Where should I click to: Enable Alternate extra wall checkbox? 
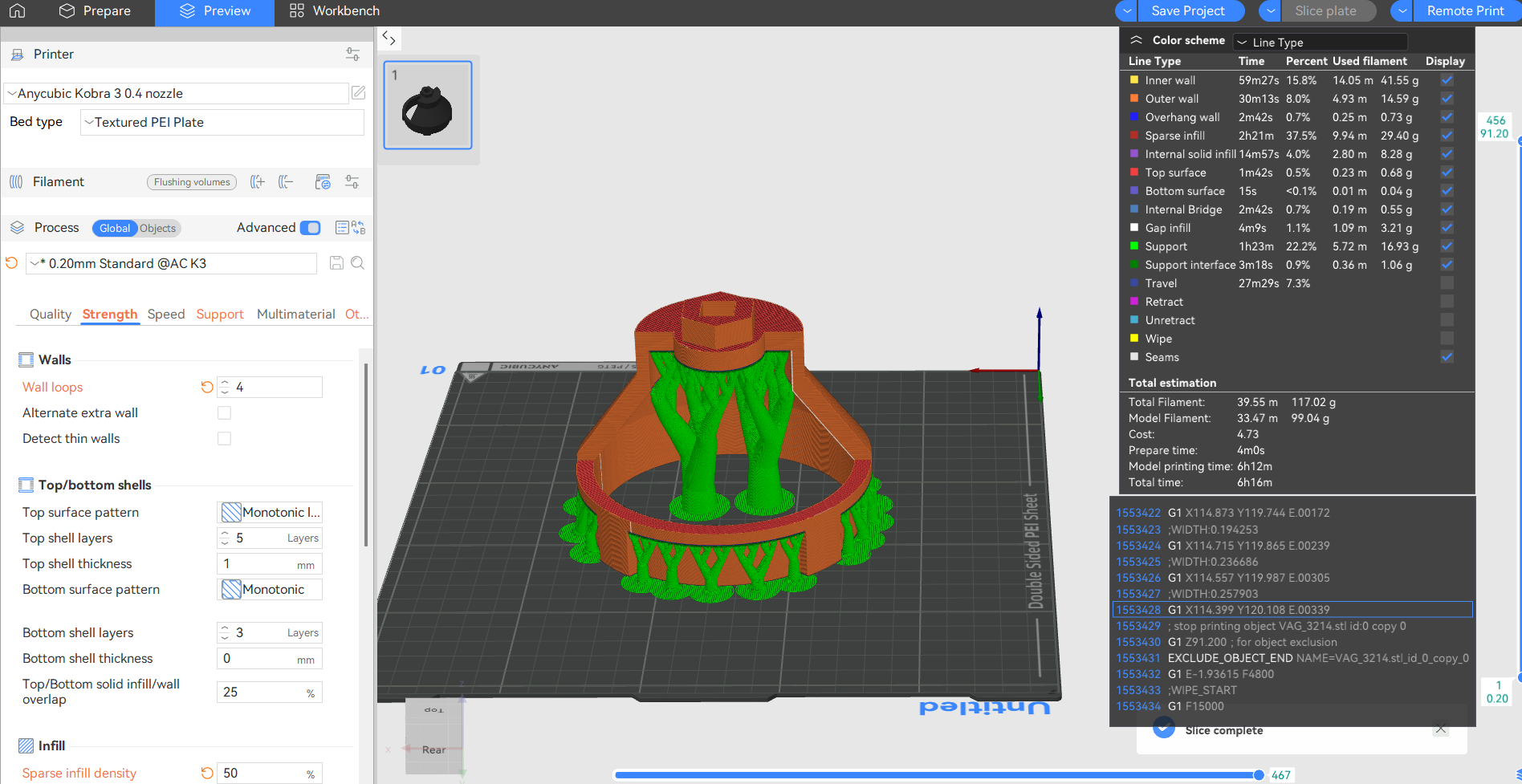click(x=225, y=412)
